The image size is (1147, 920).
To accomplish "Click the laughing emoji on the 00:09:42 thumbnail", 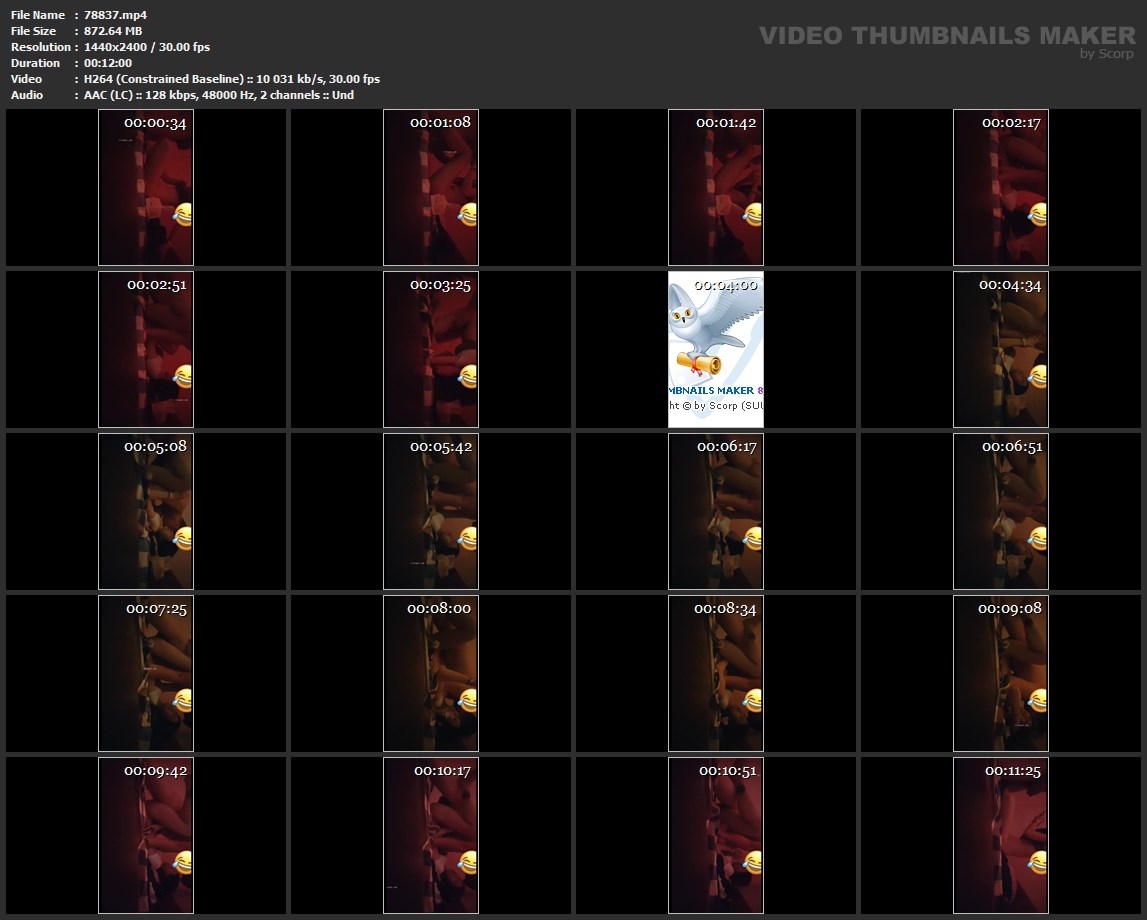I will pyautogui.click(x=183, y=862).
